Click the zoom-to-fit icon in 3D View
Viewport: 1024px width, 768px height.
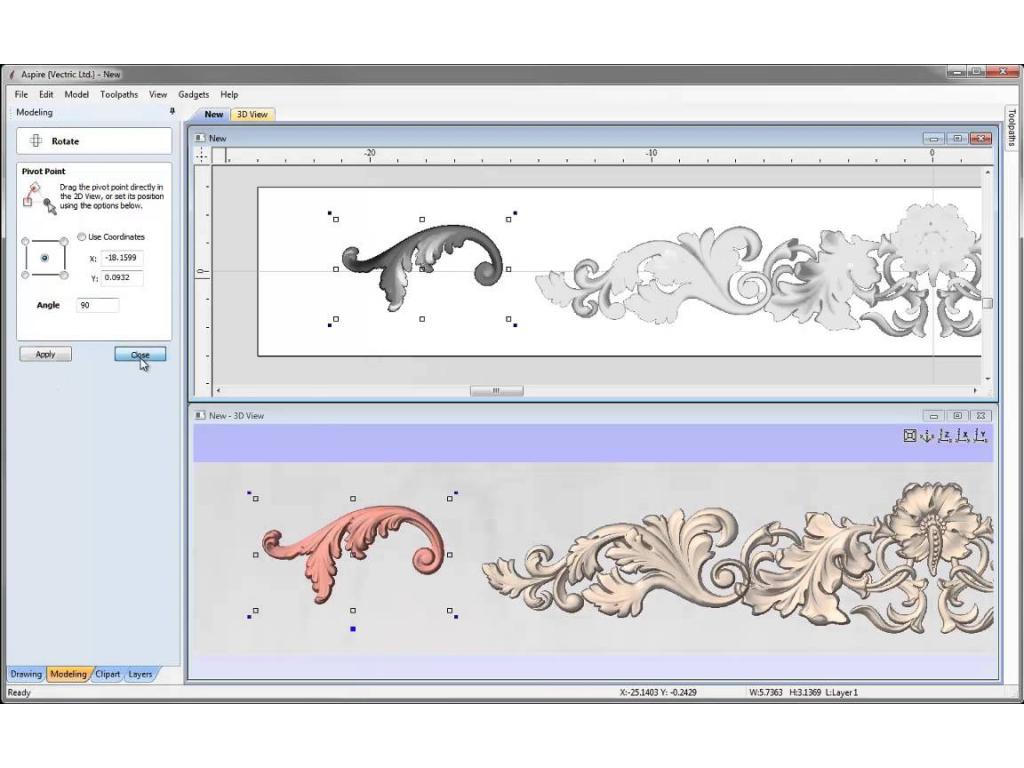910,435
